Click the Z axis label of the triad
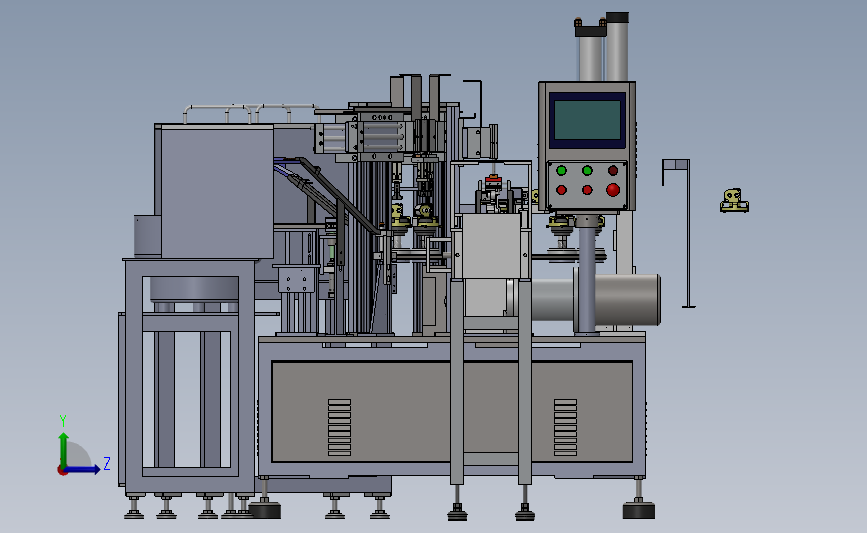This screenshot has width=867, height=533. [x=107, y=463]
